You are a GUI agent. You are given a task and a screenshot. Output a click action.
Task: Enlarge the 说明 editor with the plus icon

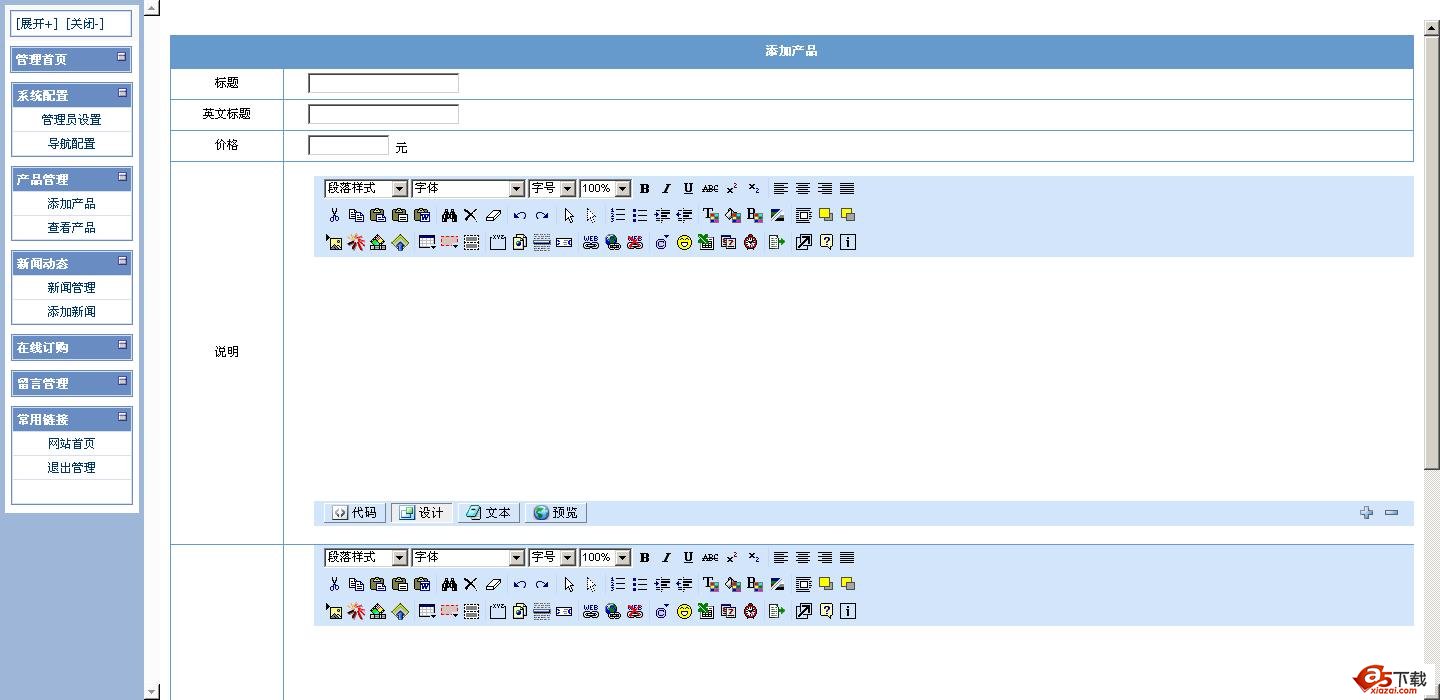point(1367,513)
